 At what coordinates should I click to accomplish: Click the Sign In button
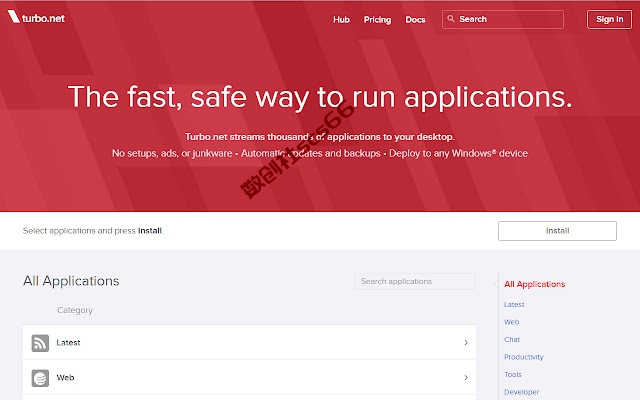click(x=609, y=19)
